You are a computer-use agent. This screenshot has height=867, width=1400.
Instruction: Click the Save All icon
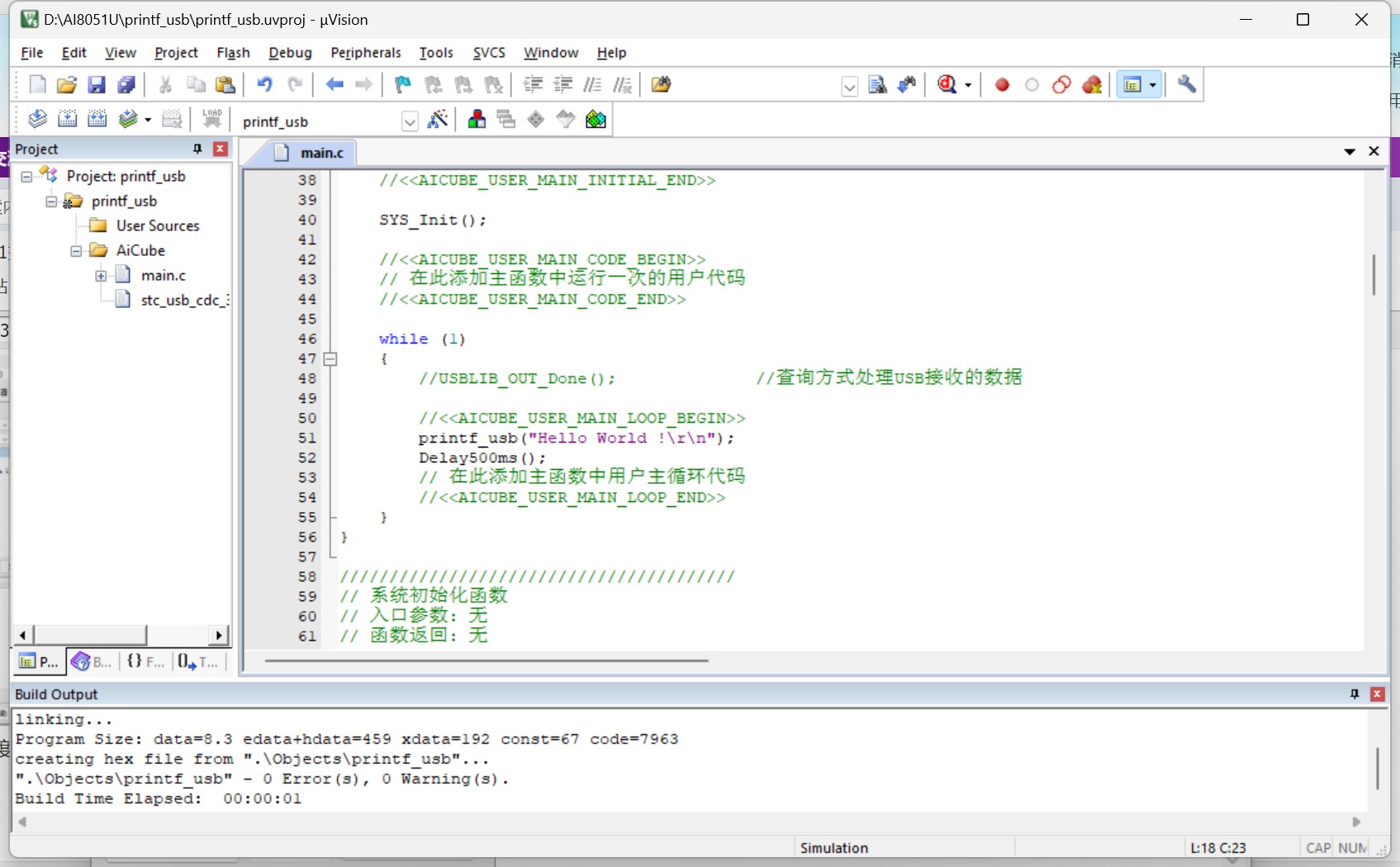coord(126,85)
